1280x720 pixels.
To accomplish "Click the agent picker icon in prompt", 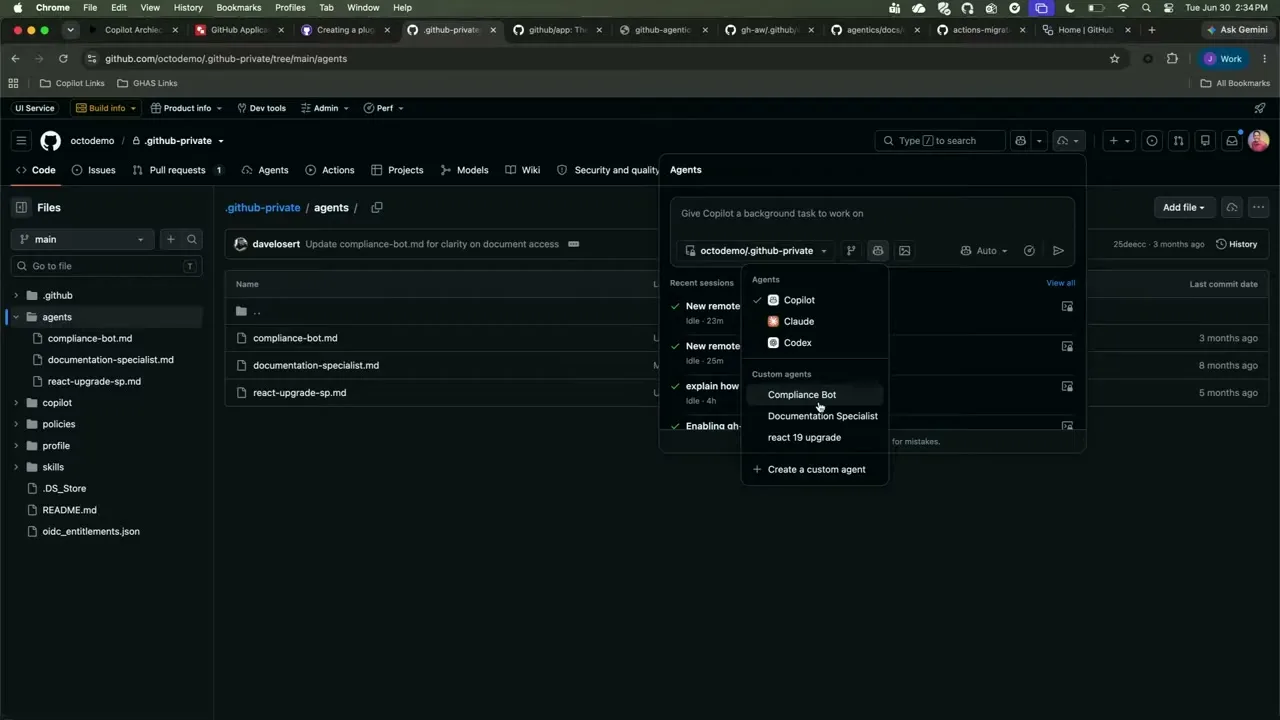I will [x=878, y=251].
